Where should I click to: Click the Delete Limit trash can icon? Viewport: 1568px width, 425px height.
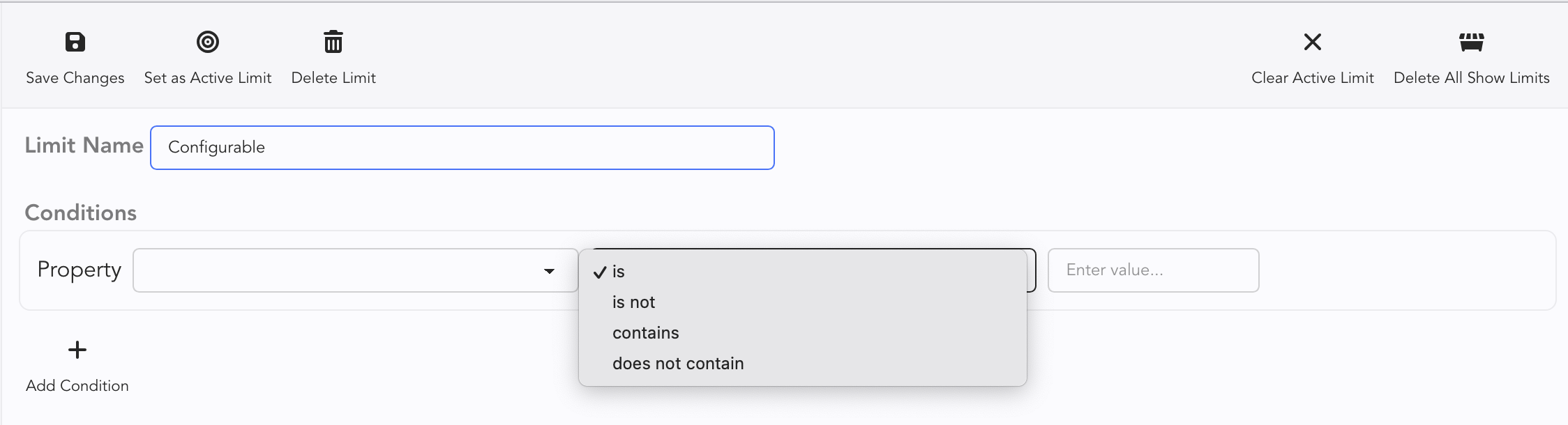333,42
